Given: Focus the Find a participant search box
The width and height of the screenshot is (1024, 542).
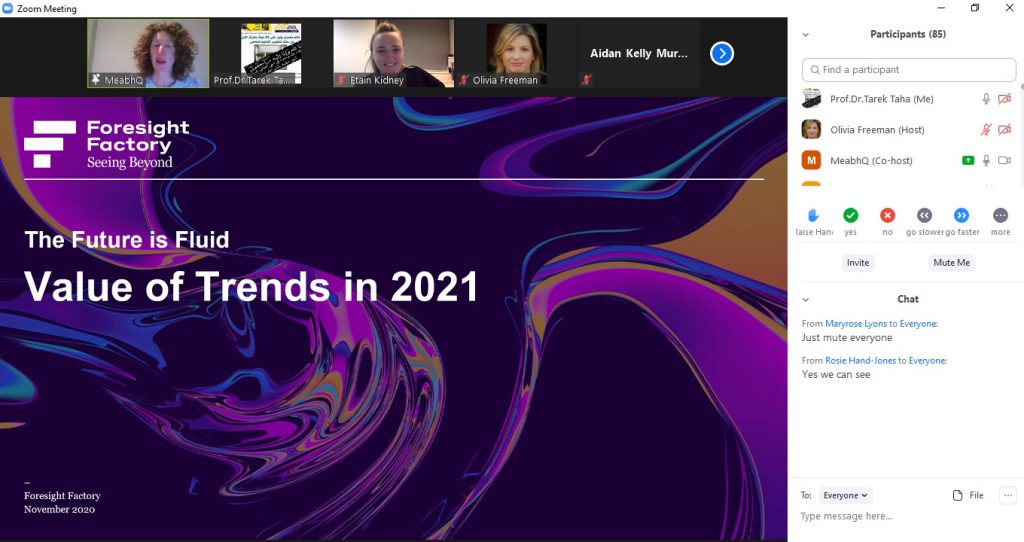Looking at the screenshot, I should [x=908, y=70].
